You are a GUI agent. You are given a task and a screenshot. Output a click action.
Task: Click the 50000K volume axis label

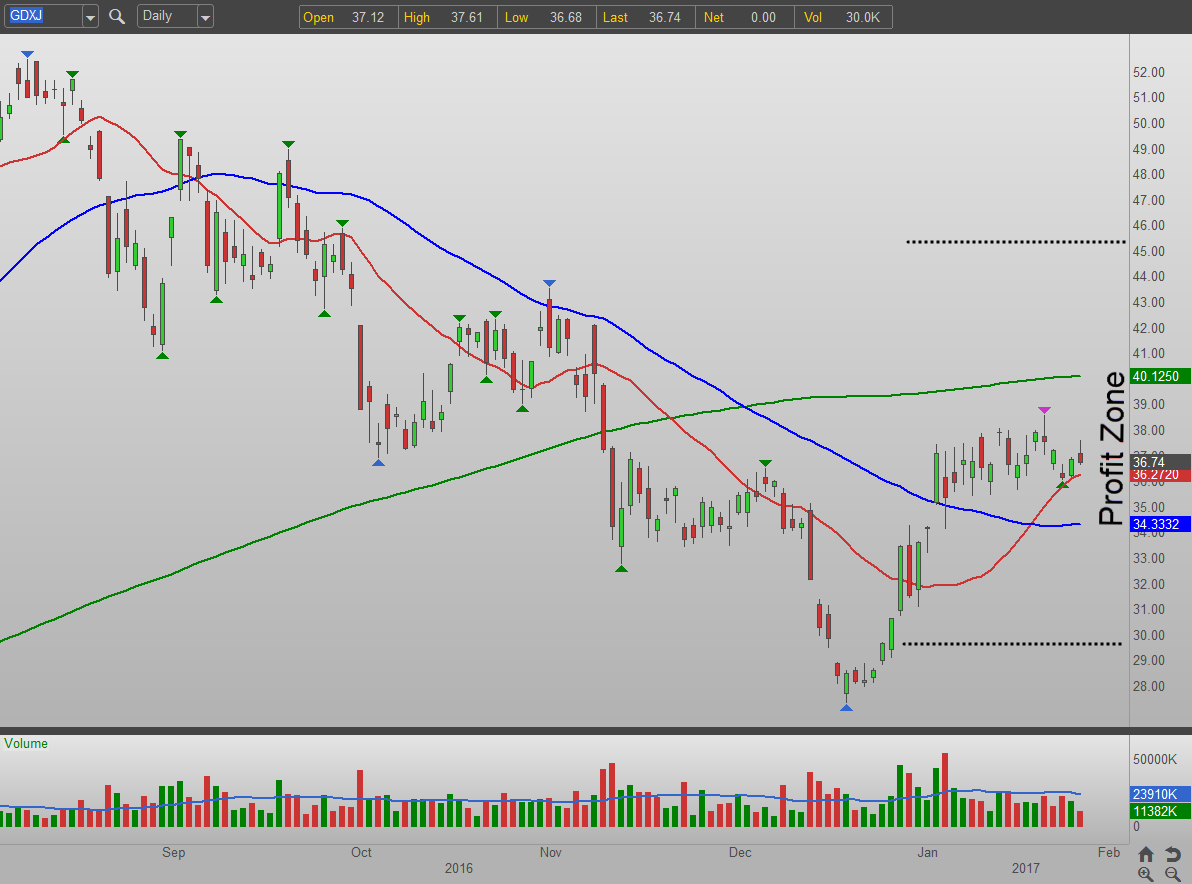tap(1155, 759)
